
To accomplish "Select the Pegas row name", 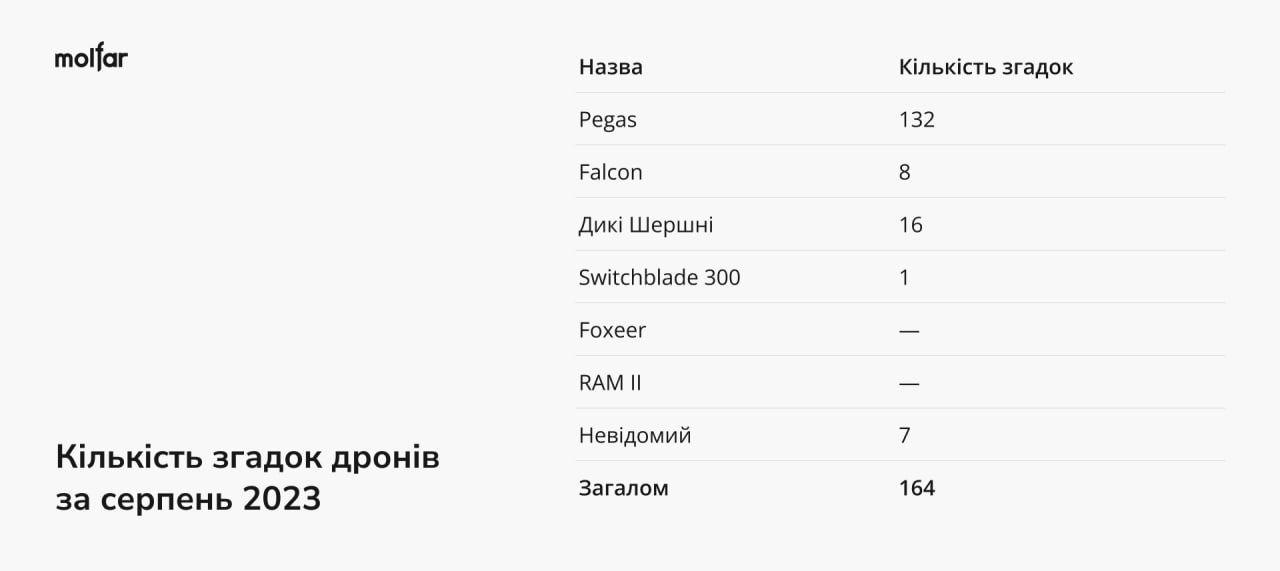I will coord(607,120).
